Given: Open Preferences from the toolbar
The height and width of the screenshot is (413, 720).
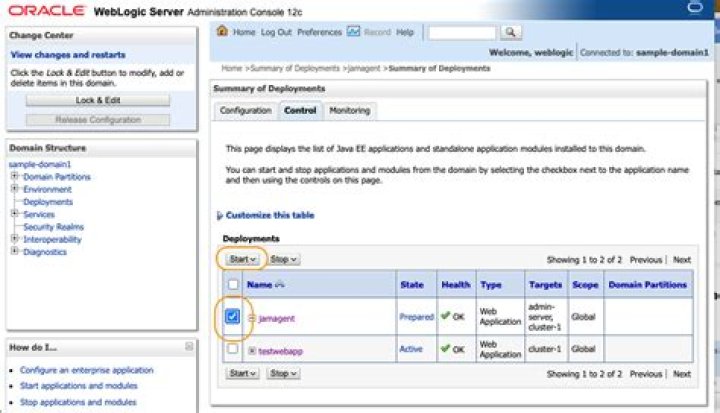Looking at the screenshot, I should point(320,32).
